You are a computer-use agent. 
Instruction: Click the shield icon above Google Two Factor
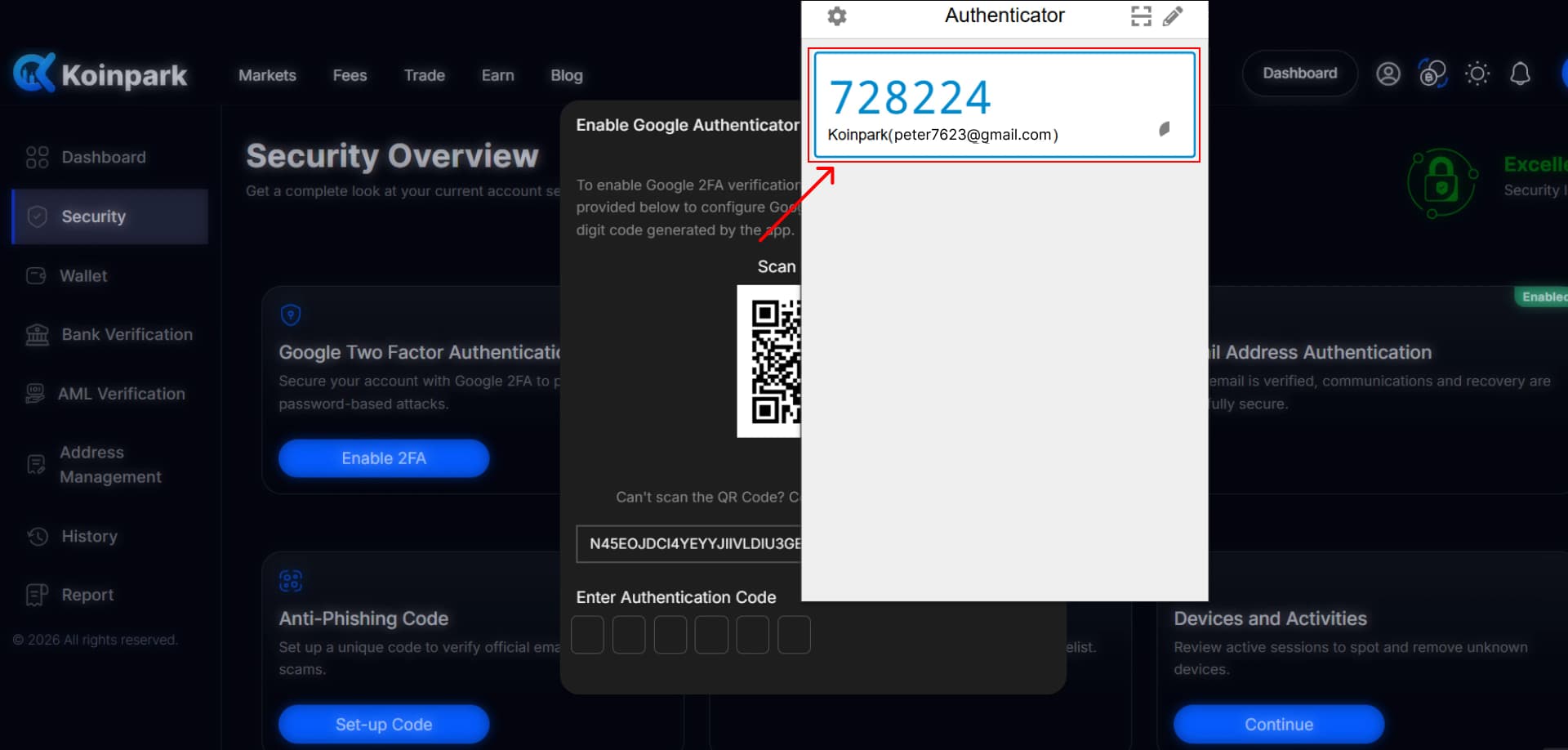(291, 315)
